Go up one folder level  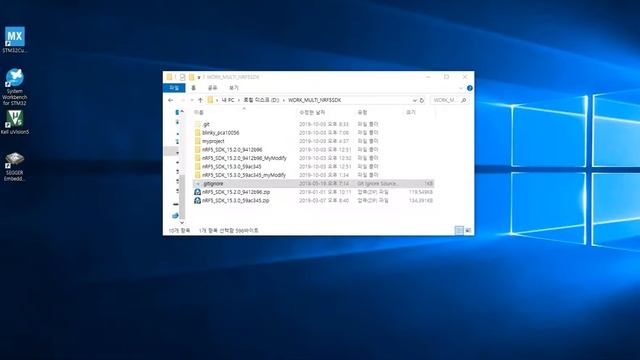click(200, 100)
